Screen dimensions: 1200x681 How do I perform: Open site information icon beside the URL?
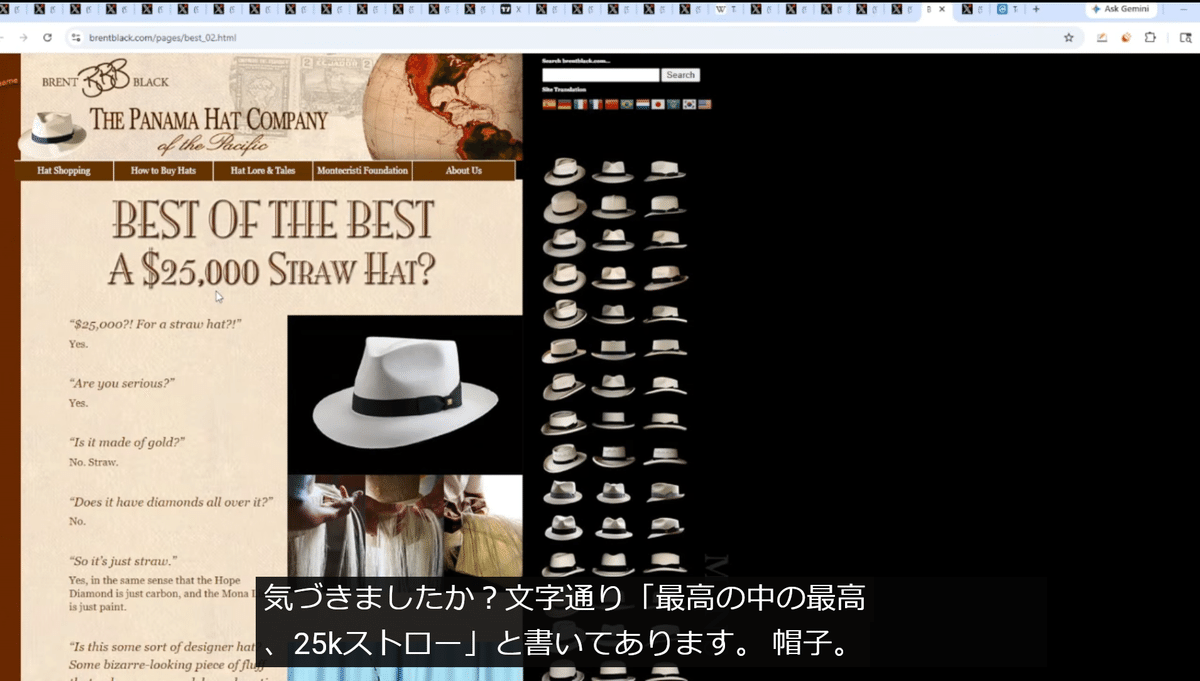point(74,37)
